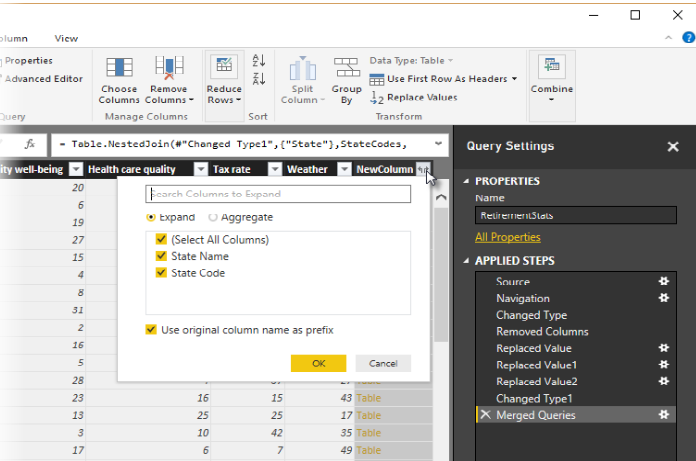This screenshot has width=696, height=461.
Task: Open Health care quality column dropdown
Action: [x=200, y=169]
